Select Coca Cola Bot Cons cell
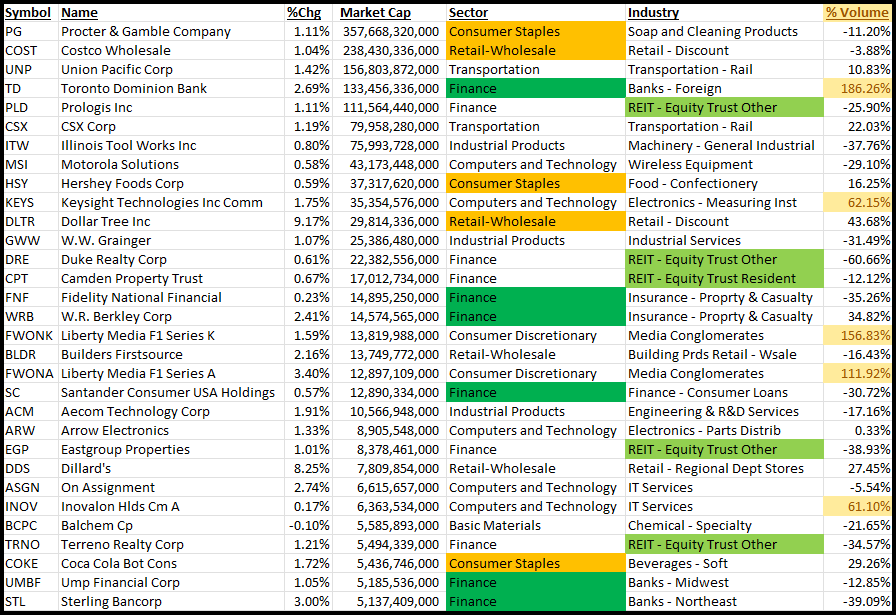The height and width of the screenshot is (615, 896). coord(171,564)
